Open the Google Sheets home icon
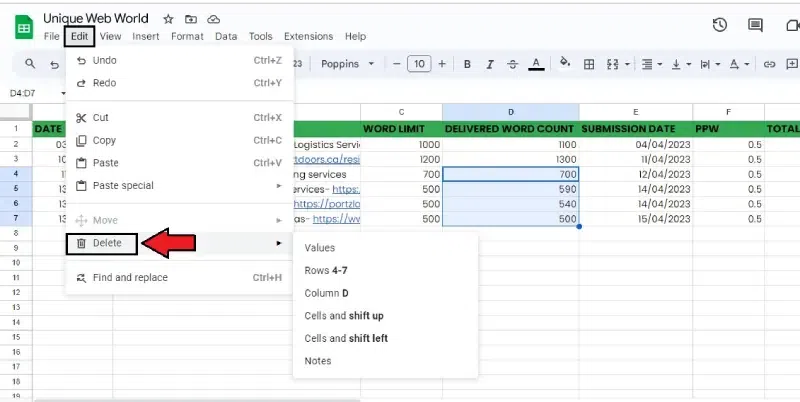This screenshot has height=402, width=800. coord(24,28)
